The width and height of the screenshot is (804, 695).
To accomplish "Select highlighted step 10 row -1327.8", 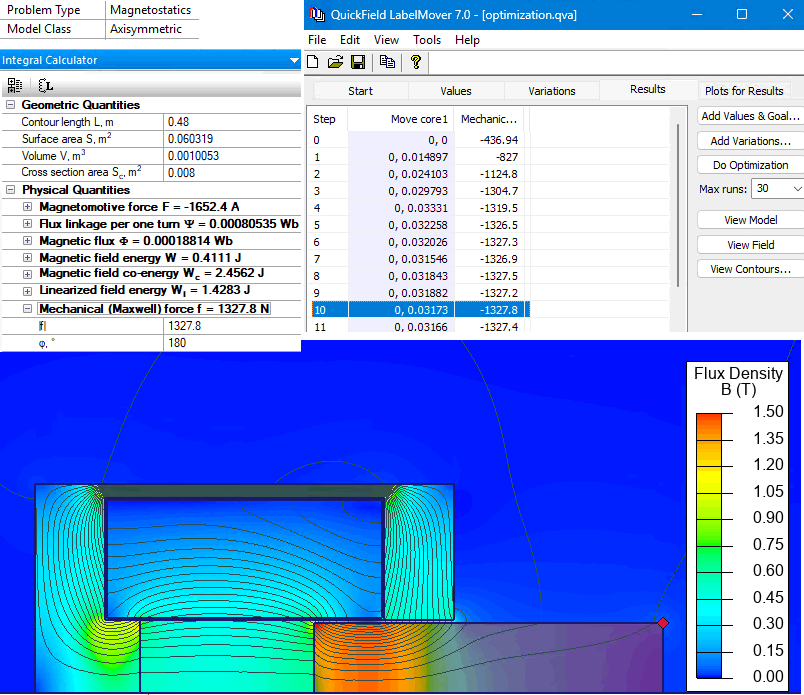I will tap(420, 309).
